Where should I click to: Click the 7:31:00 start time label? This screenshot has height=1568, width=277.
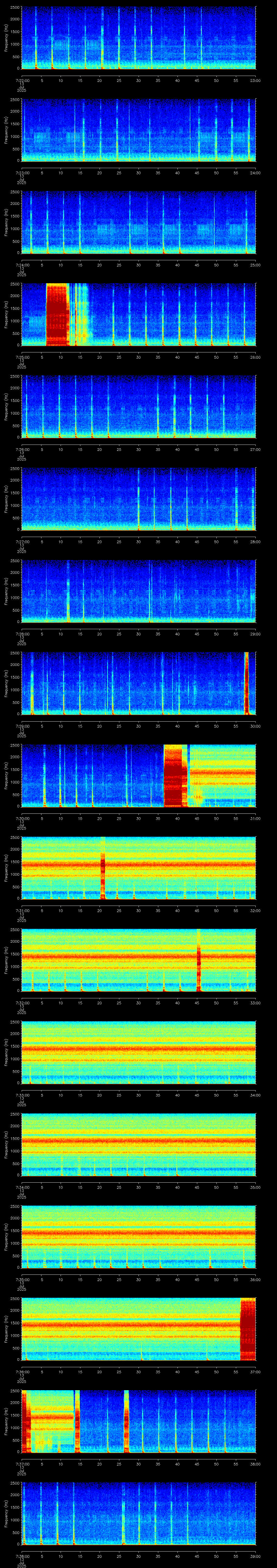(x=22, y=910)
